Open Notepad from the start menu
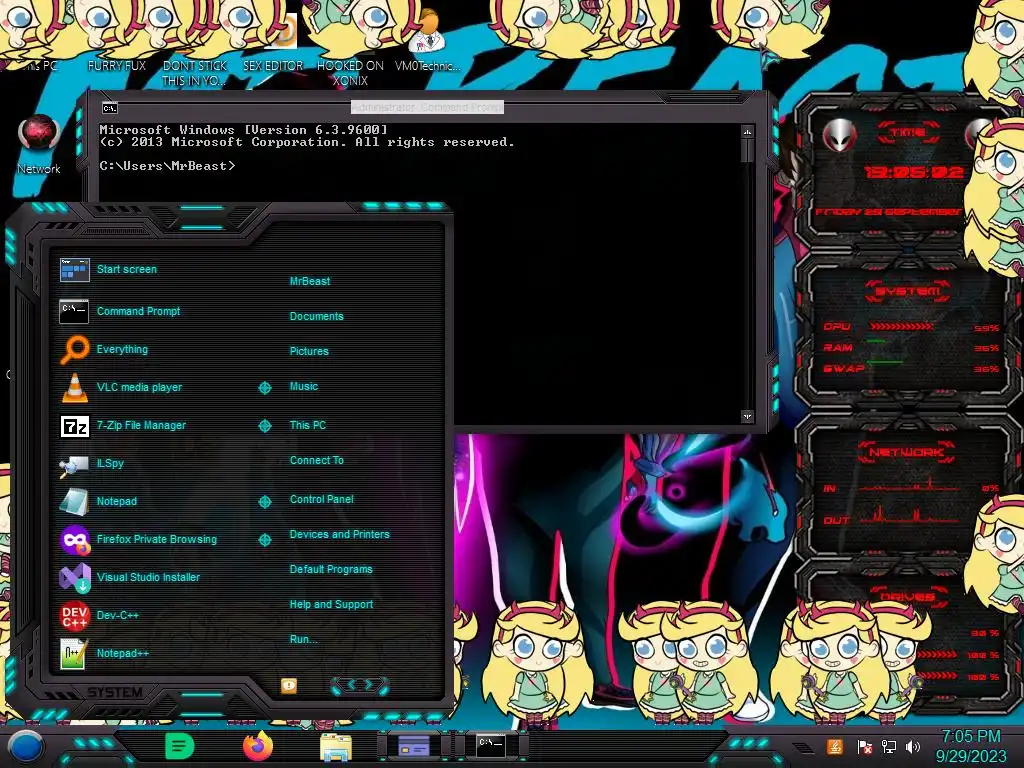1024x768 pixels. pyautogui.click(x=98, y=502)
